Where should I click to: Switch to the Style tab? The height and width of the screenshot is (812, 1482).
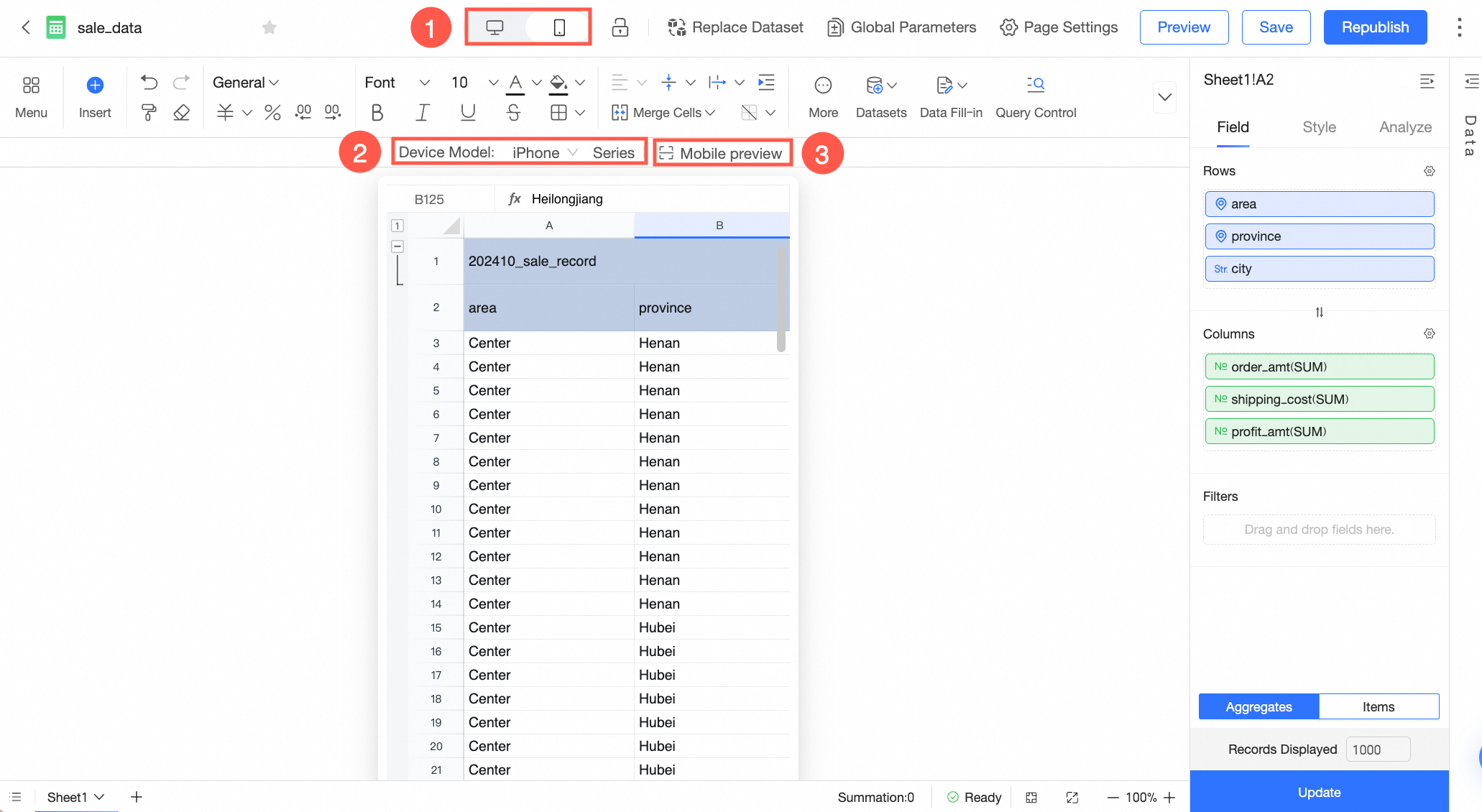(1319, 127)
